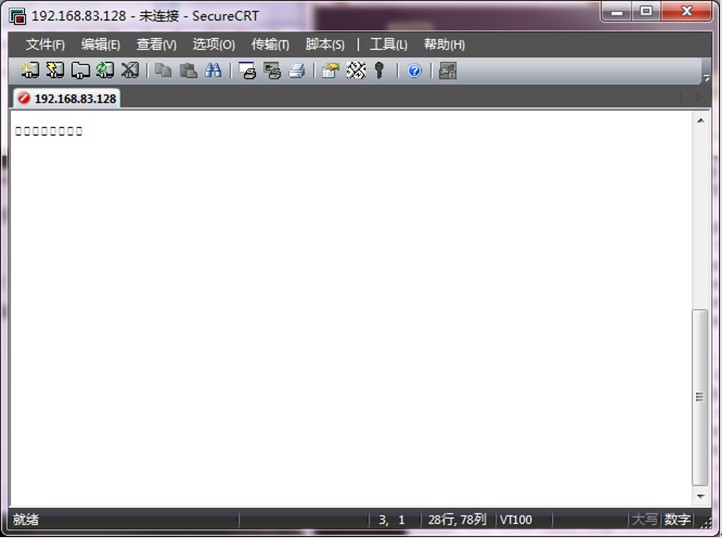Click the Connect in Tab folder icon
Image resolution: width=722 pixels, height=538 pixels.
pos(80,70)
